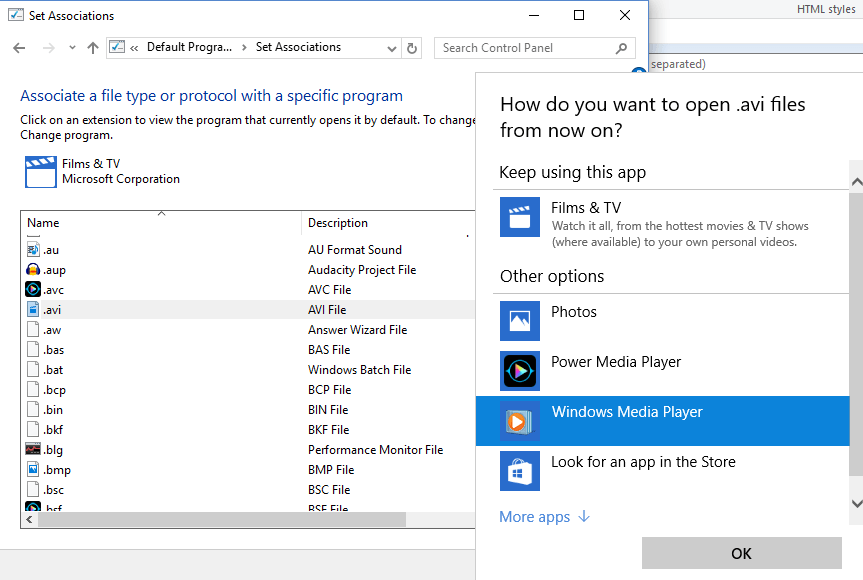The height and width of the screenshot is (580, 863).
Task: Click the .avi file icon
Action: click(33, 309)
